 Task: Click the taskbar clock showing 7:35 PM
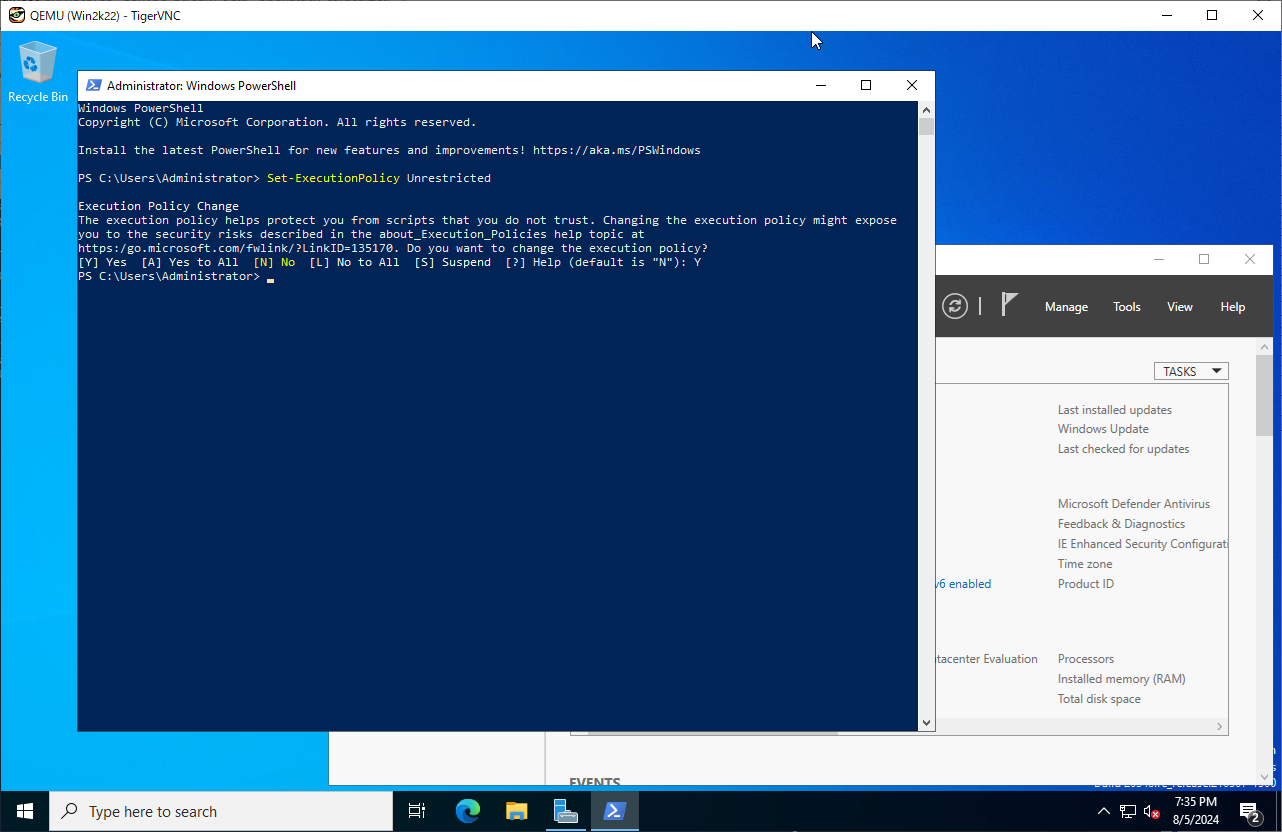1196,811
